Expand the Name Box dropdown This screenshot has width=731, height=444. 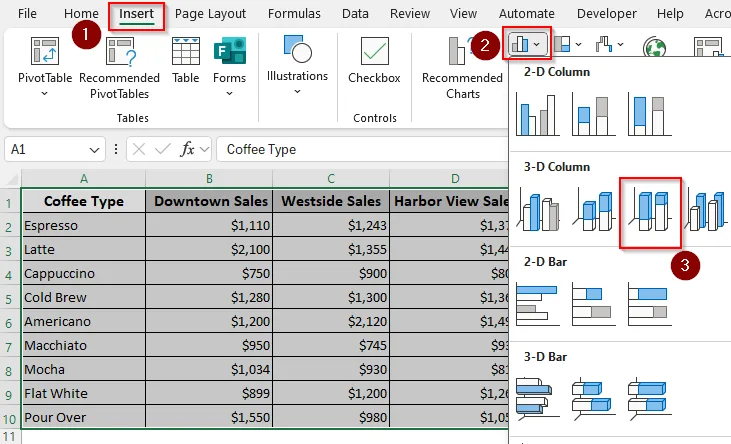pos(94,150)
